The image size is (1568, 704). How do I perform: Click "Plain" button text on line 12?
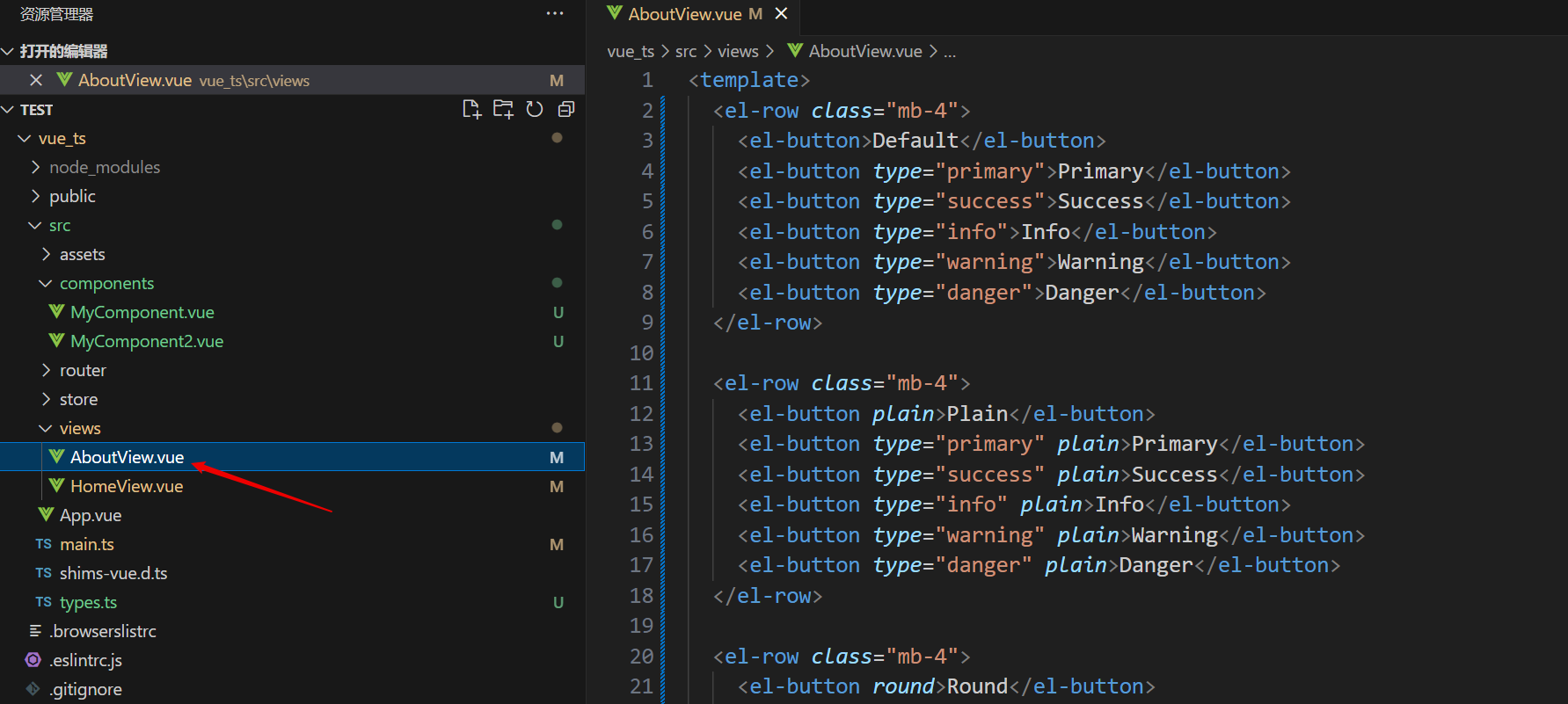[977, 413]
